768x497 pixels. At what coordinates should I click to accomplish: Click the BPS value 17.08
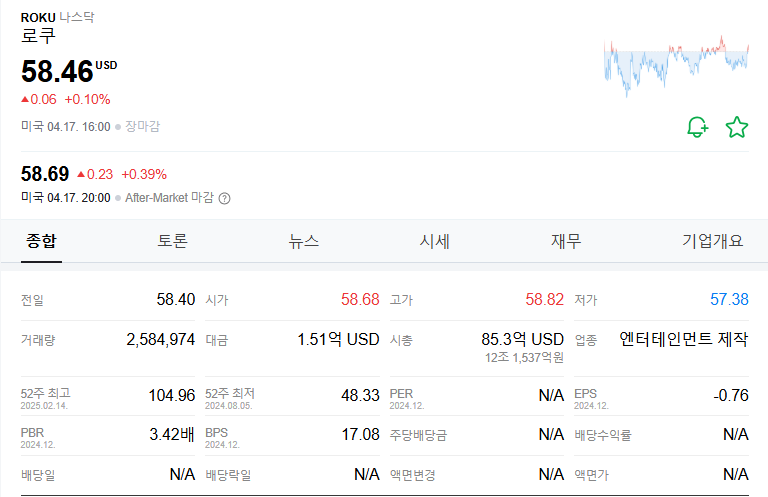tap(360, 434)
